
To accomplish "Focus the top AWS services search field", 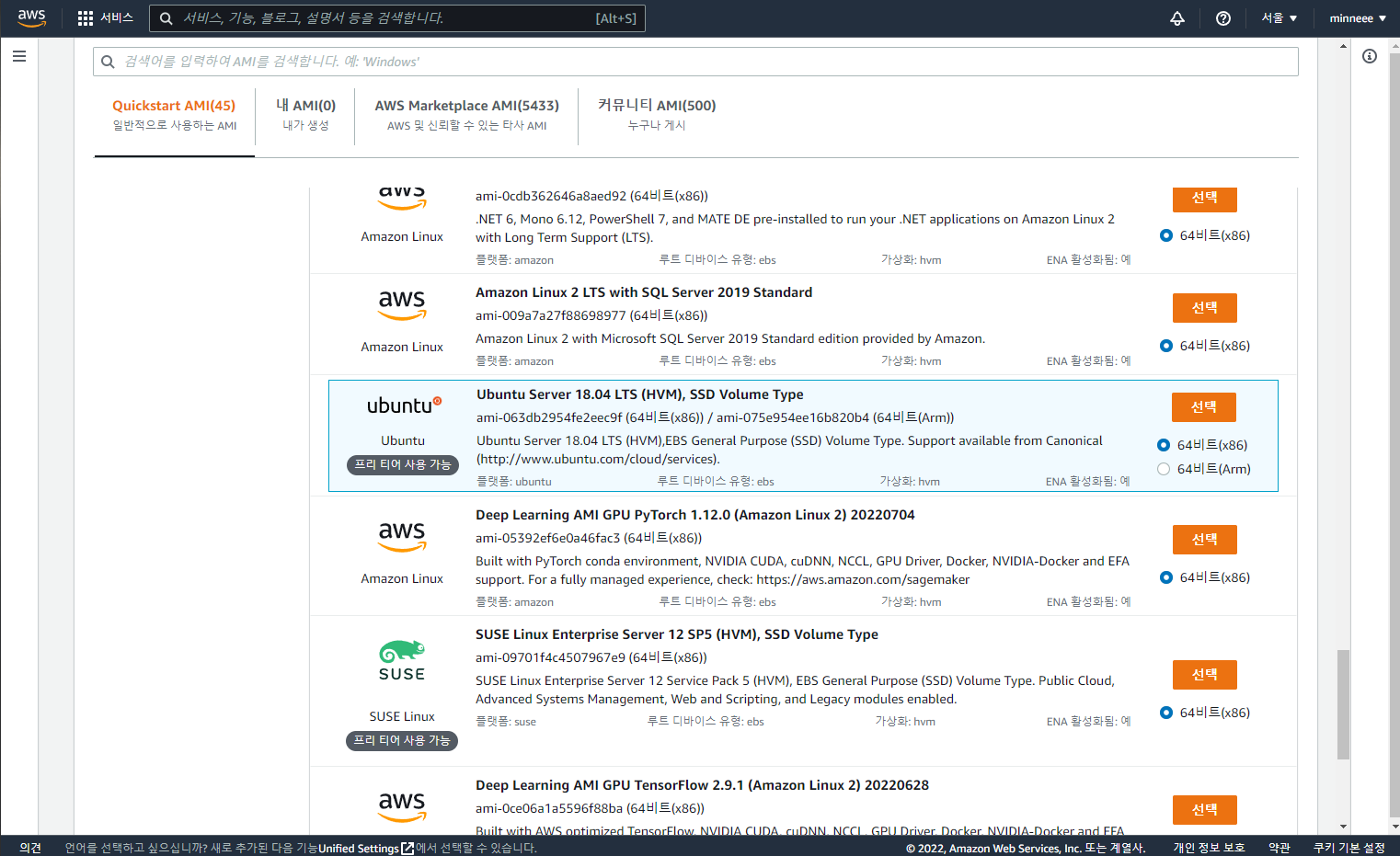I will tap(397, 18).
